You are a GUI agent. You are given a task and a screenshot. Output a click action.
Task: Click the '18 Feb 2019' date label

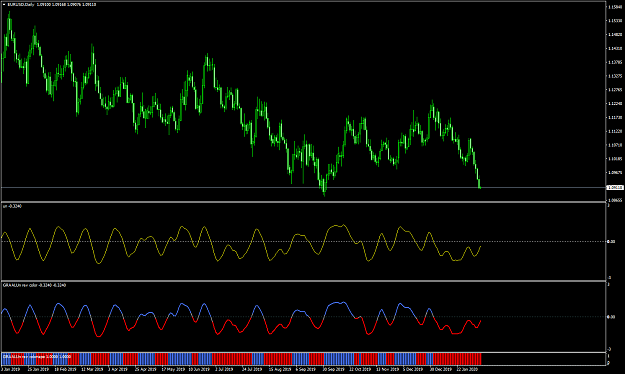(x=65, y=369)
